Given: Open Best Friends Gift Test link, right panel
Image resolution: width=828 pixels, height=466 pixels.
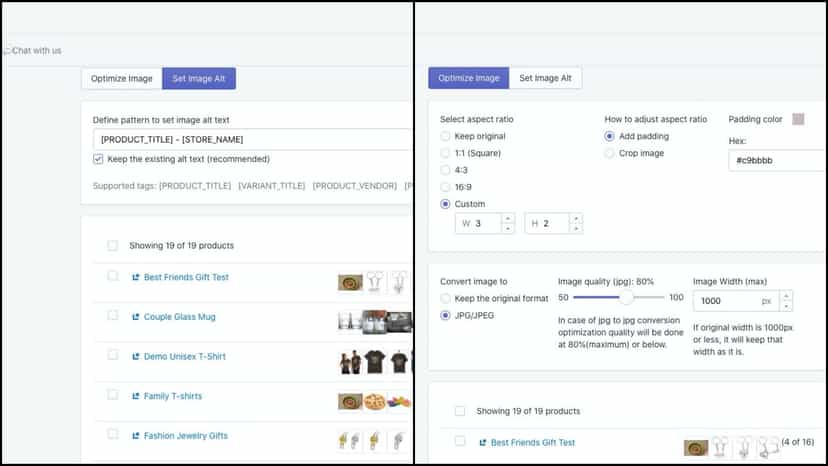Looking at the screenshot, I should pyautogui.click(x=533, y=443).
